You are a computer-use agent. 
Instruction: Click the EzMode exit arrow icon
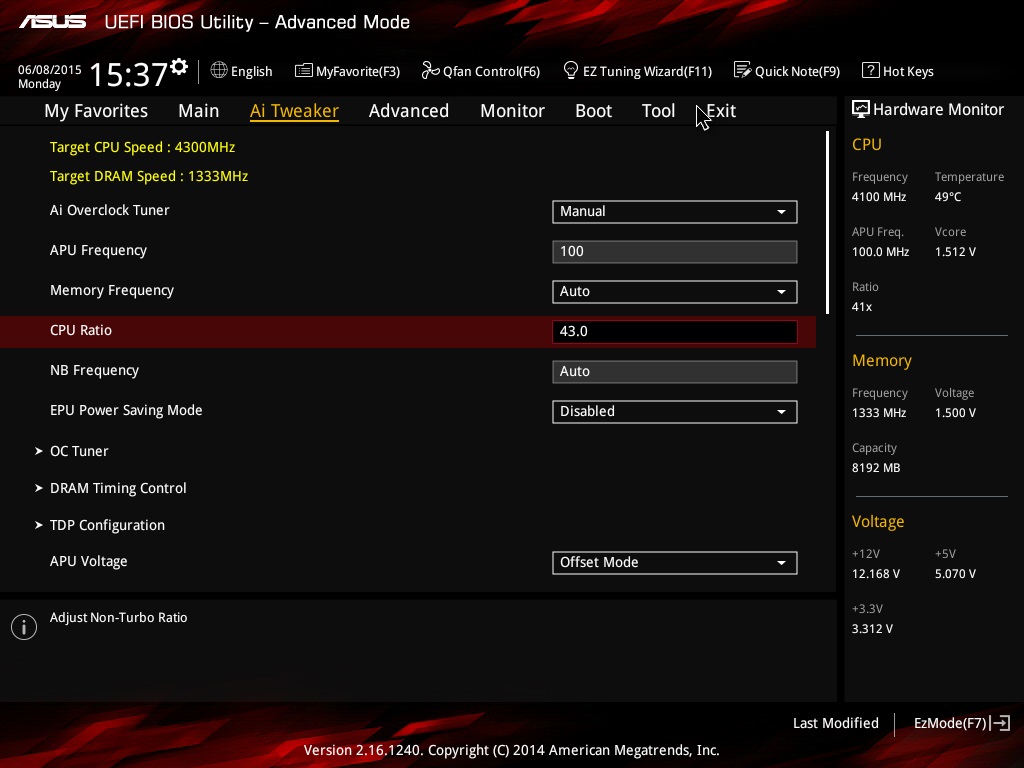click(x=1000, y=723)
